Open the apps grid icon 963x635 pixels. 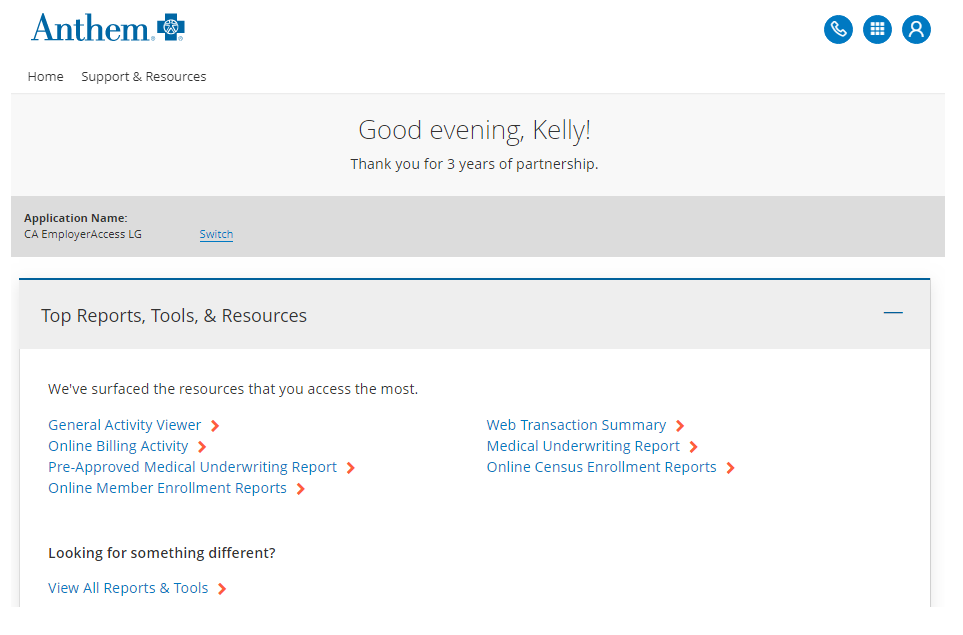coord(877,29)
